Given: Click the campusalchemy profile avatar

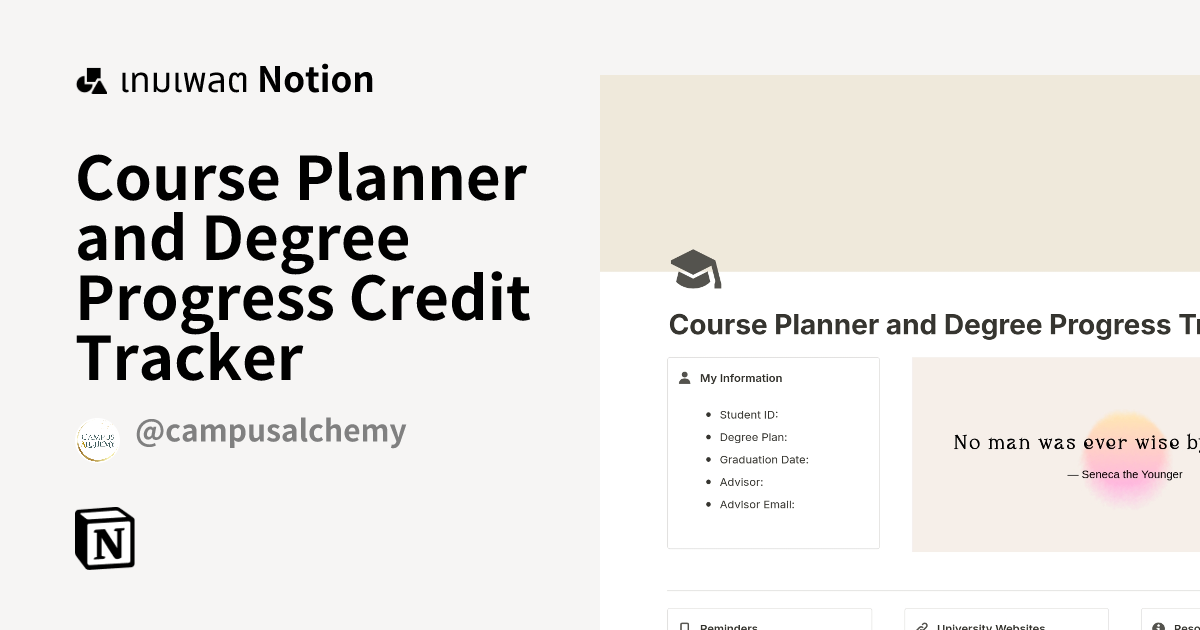Looking at the screenshot, I should [x=98, y=440].
